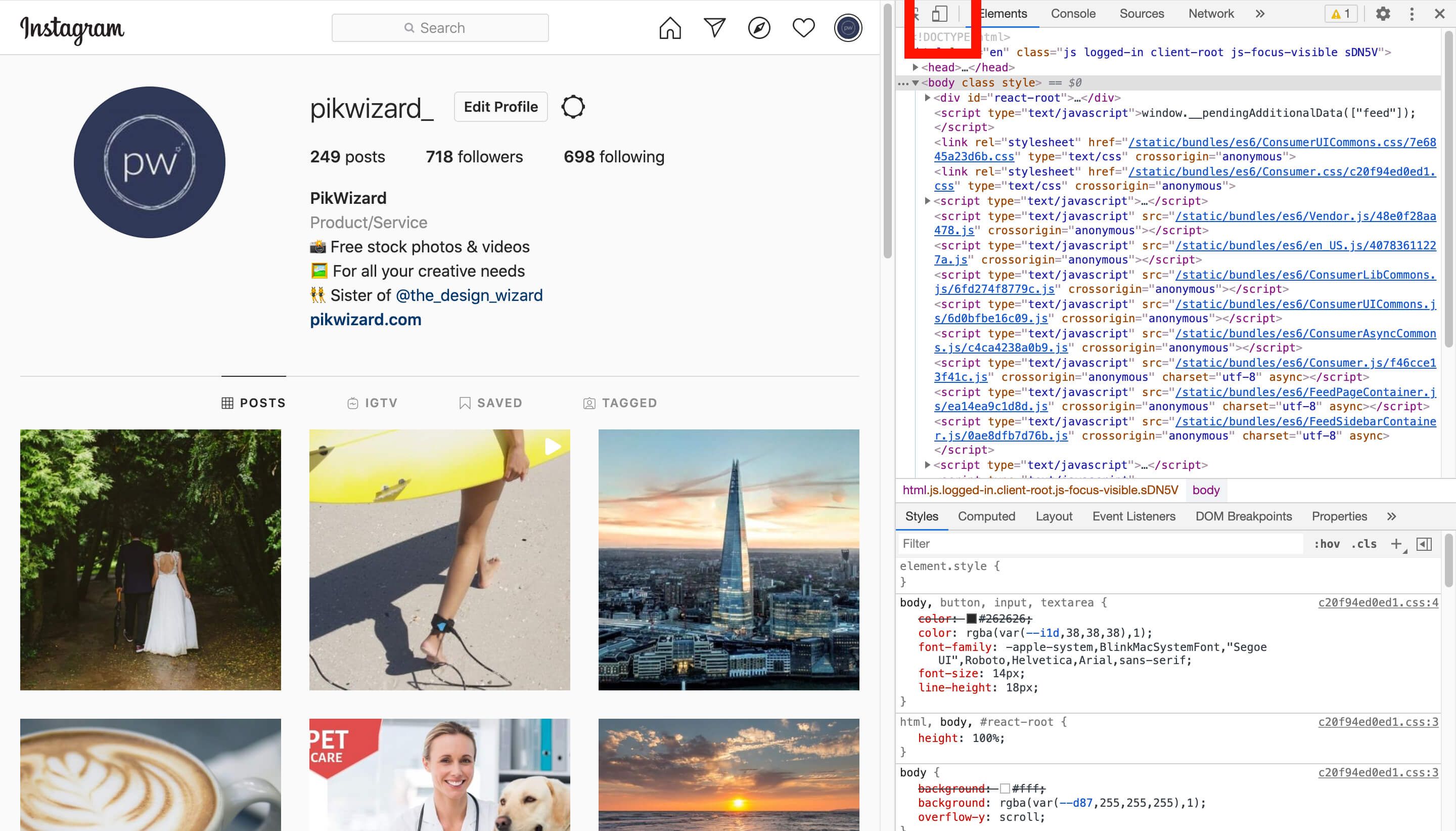Switch to the TAGGED tab

pyautogui.click(x=620, y=403)
